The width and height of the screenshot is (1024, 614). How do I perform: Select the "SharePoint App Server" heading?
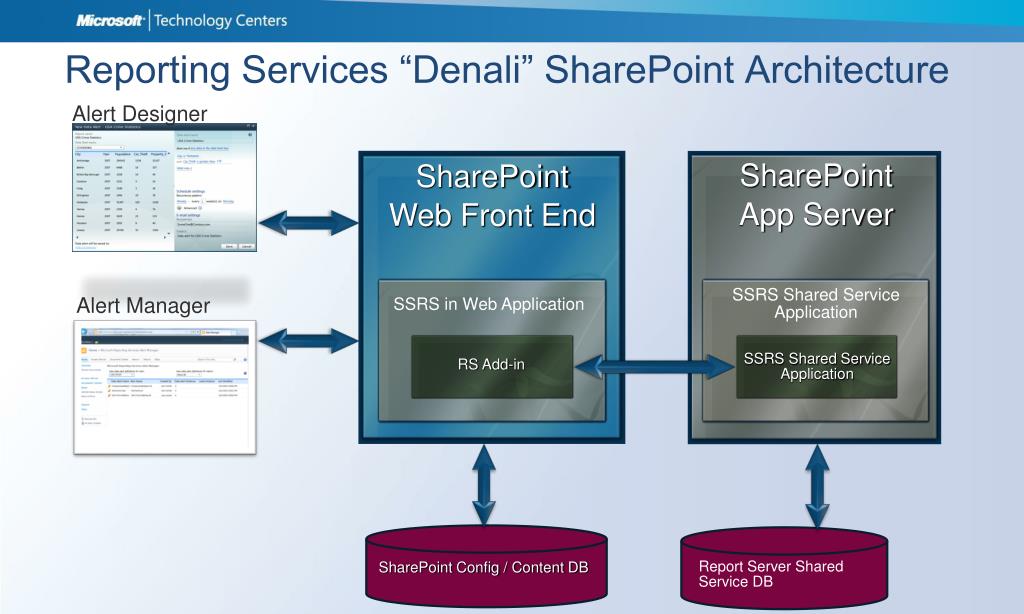coord(816,195)
